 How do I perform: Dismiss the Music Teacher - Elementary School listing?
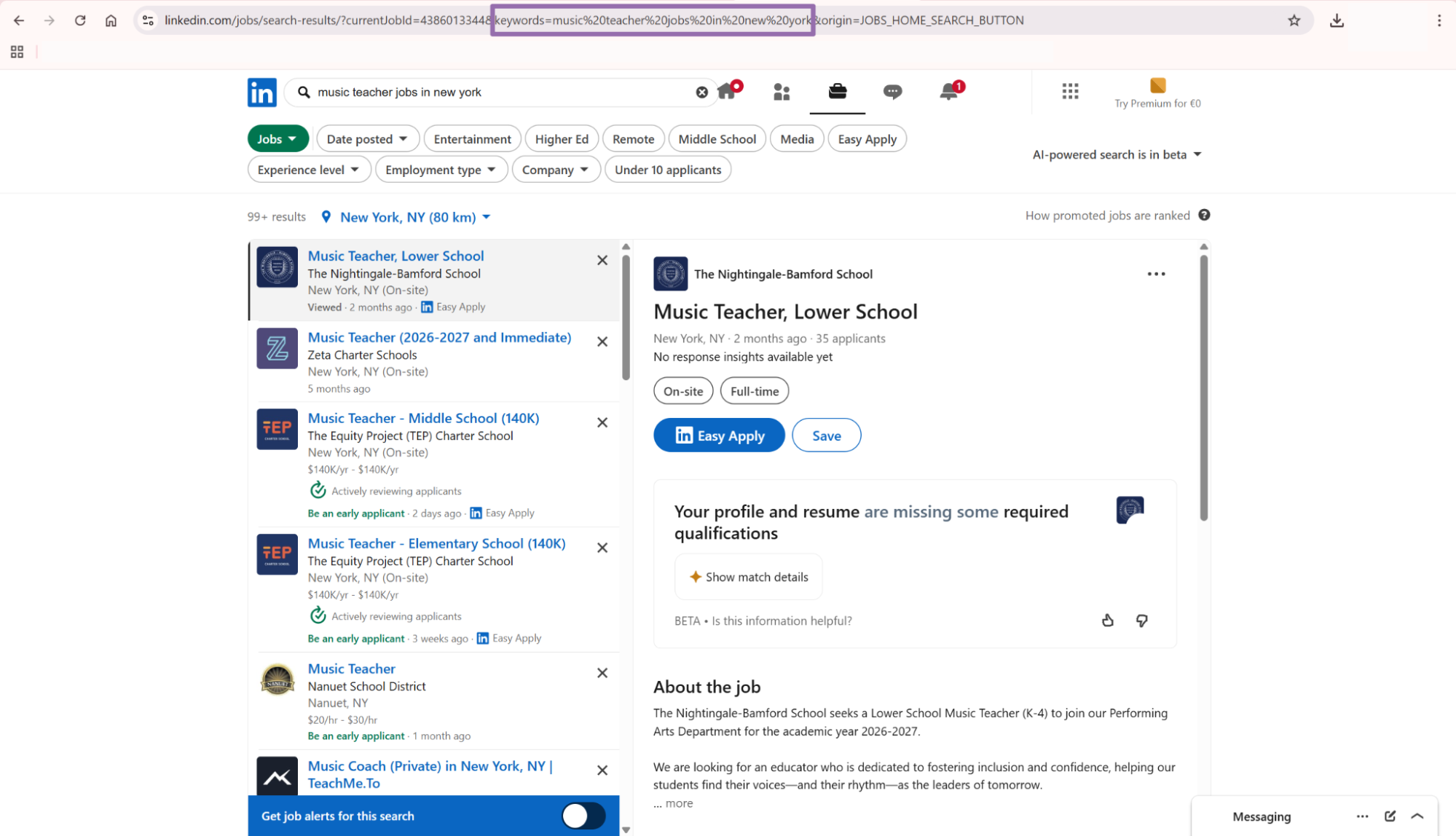click(x=602, y=548)
